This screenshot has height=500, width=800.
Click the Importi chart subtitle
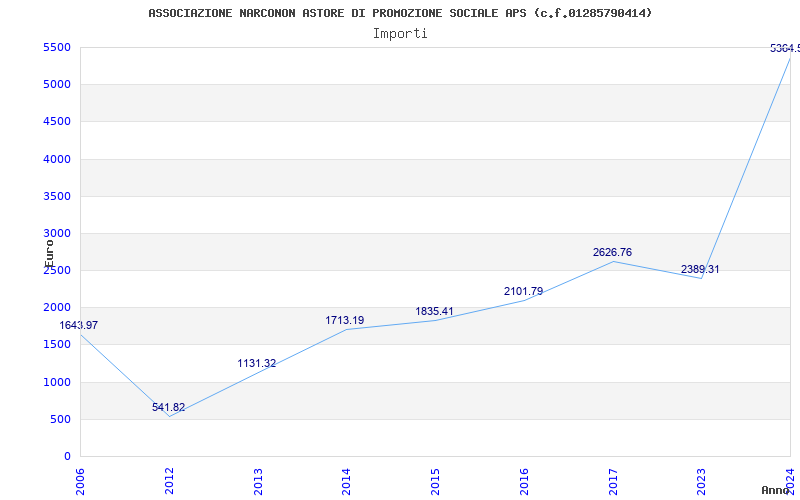[x=400, y=33]
